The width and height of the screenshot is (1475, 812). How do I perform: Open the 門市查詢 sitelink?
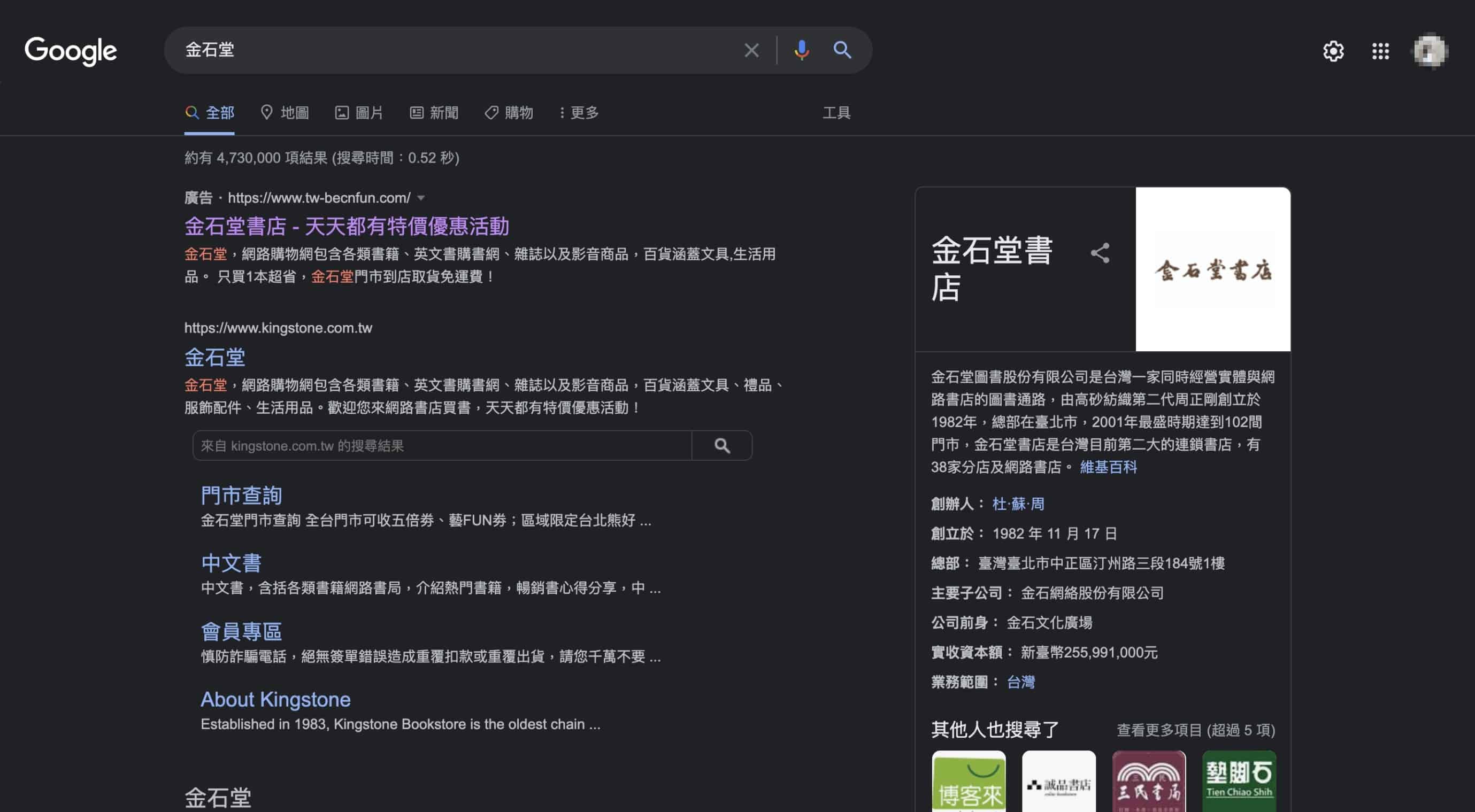coord(241,496)
